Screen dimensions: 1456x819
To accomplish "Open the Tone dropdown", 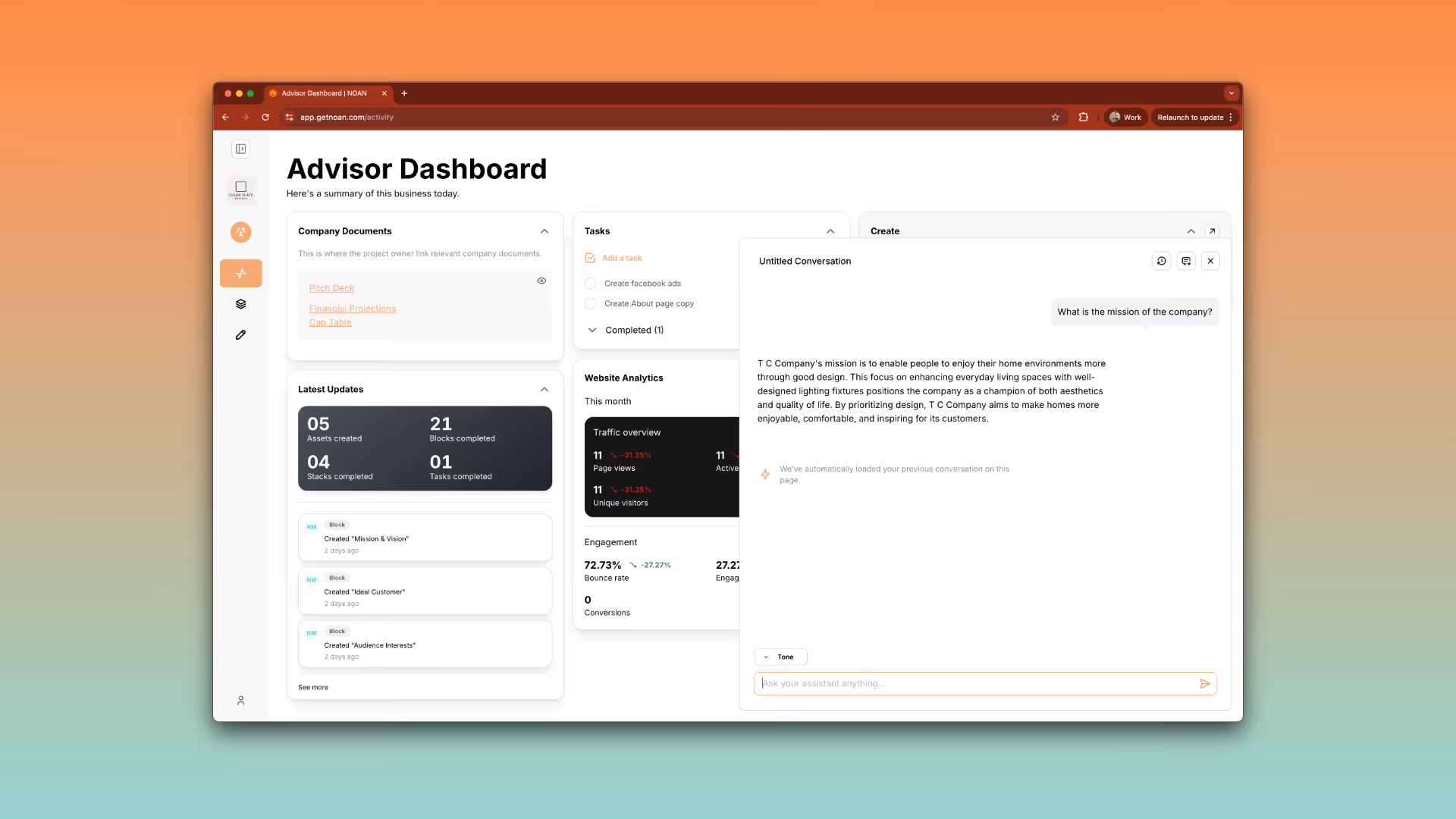I will (780, 657).
